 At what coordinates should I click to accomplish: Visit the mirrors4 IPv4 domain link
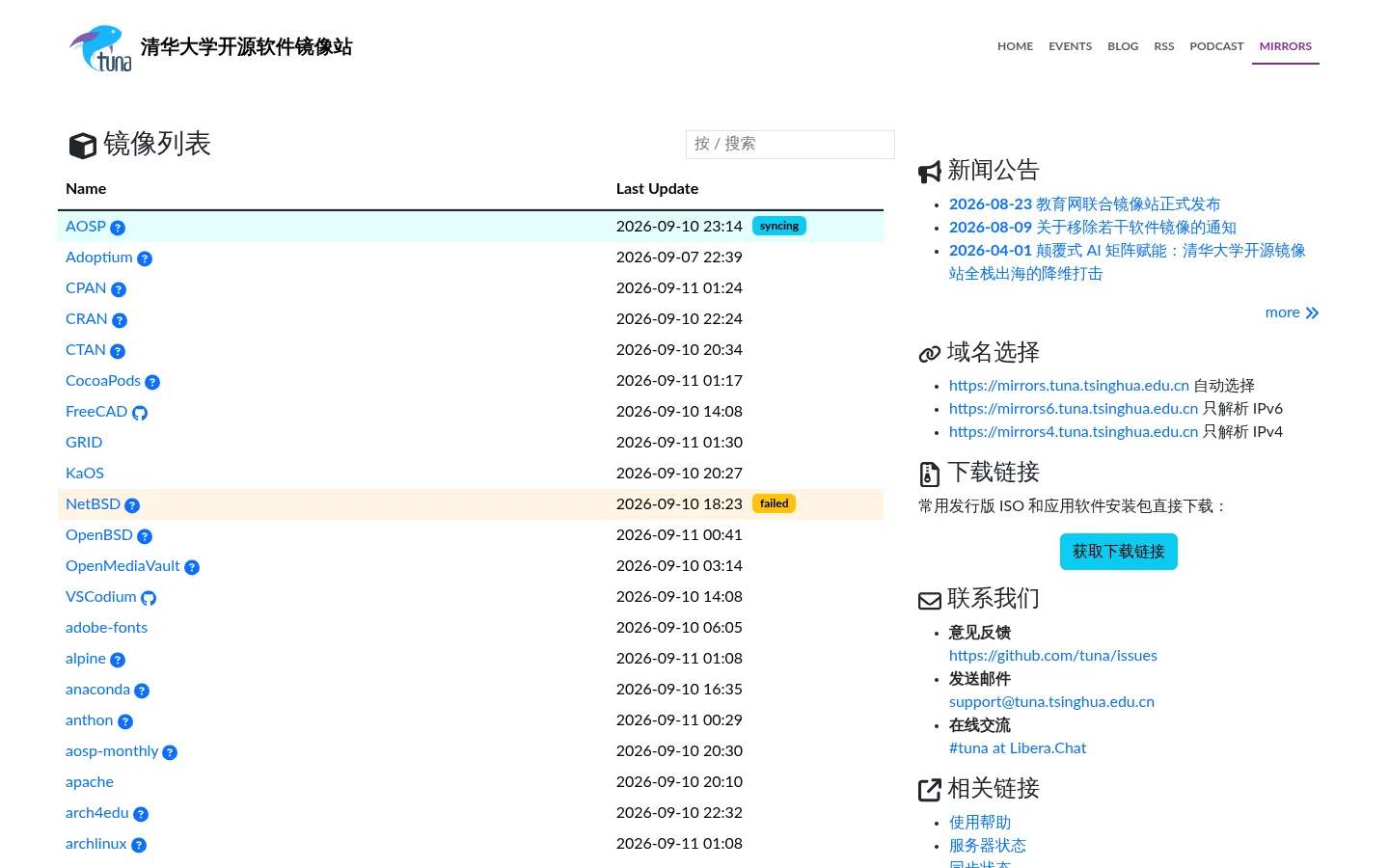(1074, 432)
